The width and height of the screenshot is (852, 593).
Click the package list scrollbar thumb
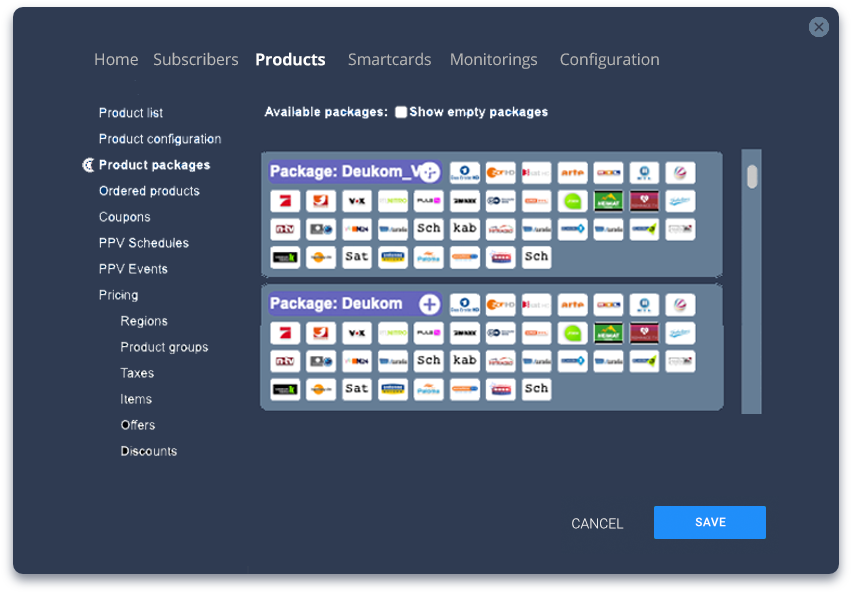point(752,177)
